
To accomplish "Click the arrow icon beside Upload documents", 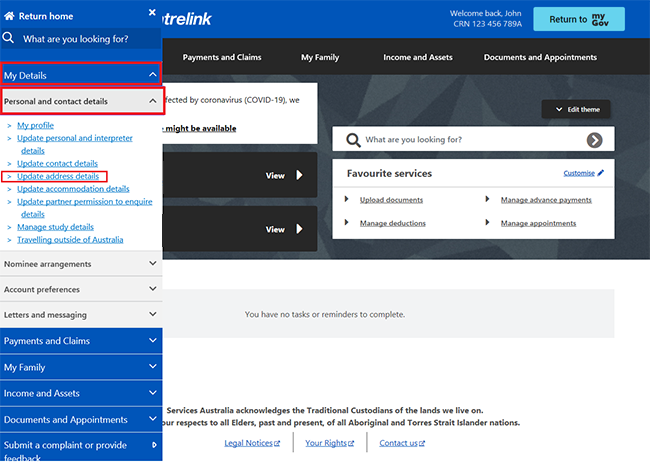I will (x=347, y=199).
